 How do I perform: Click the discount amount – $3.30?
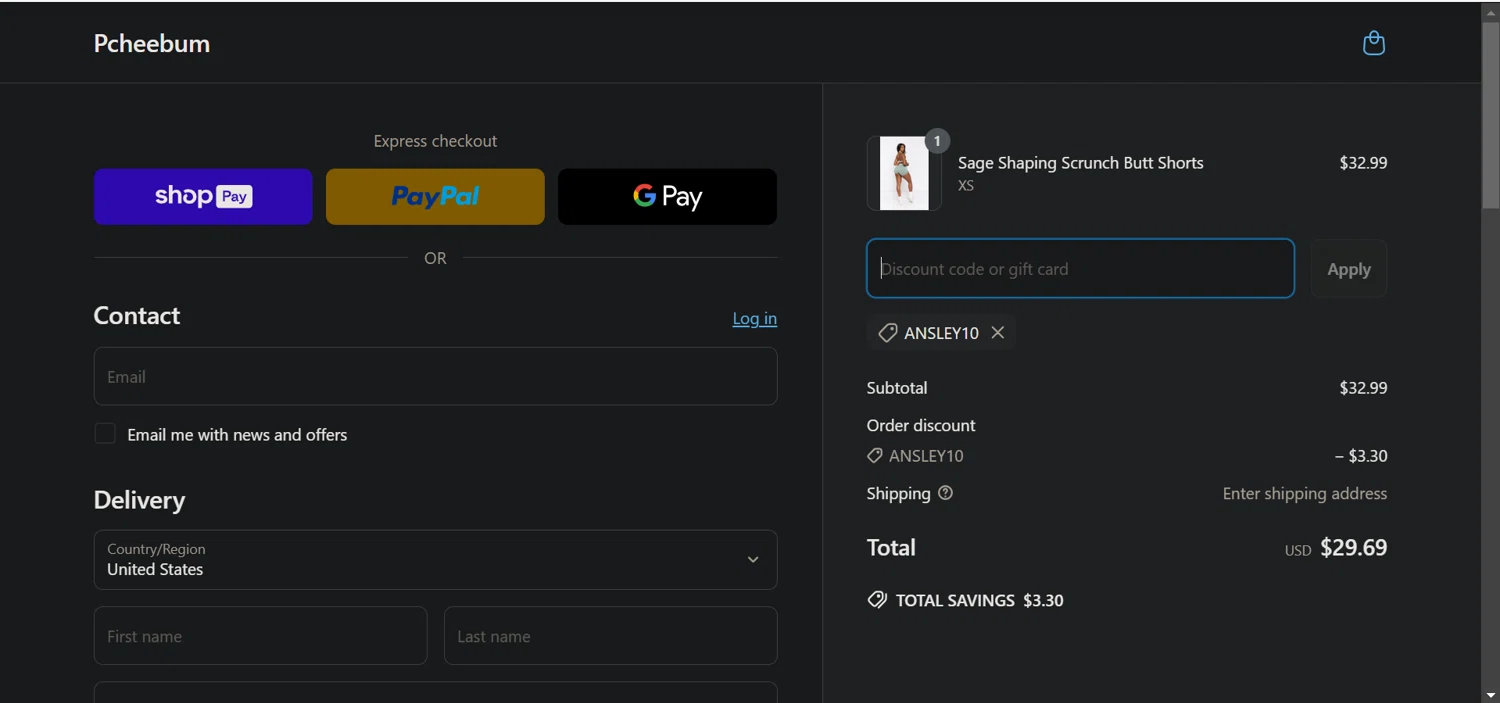coord(1361,456)
